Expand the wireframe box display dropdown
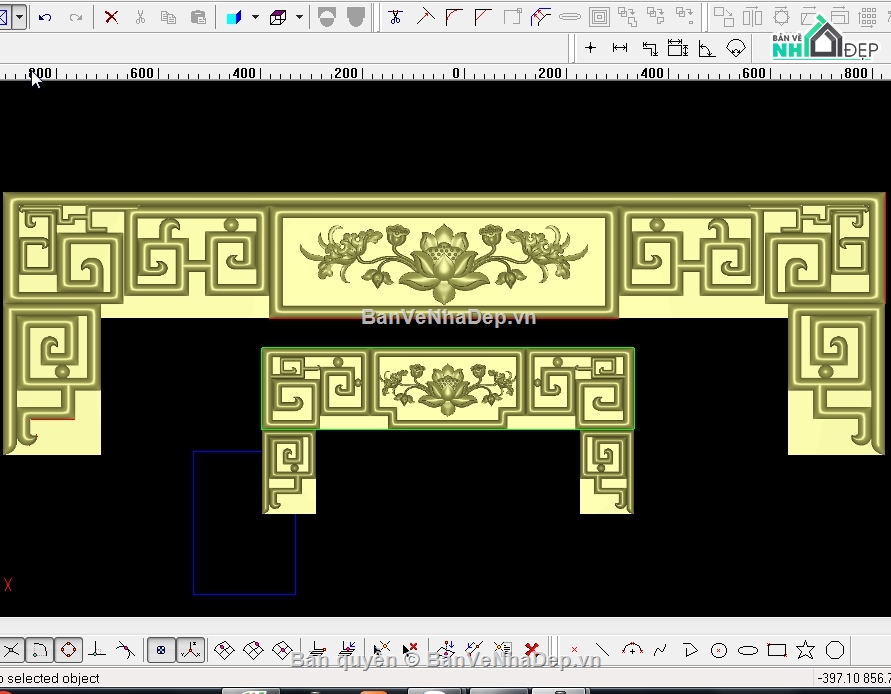891x694 pixels. [299, 17]
